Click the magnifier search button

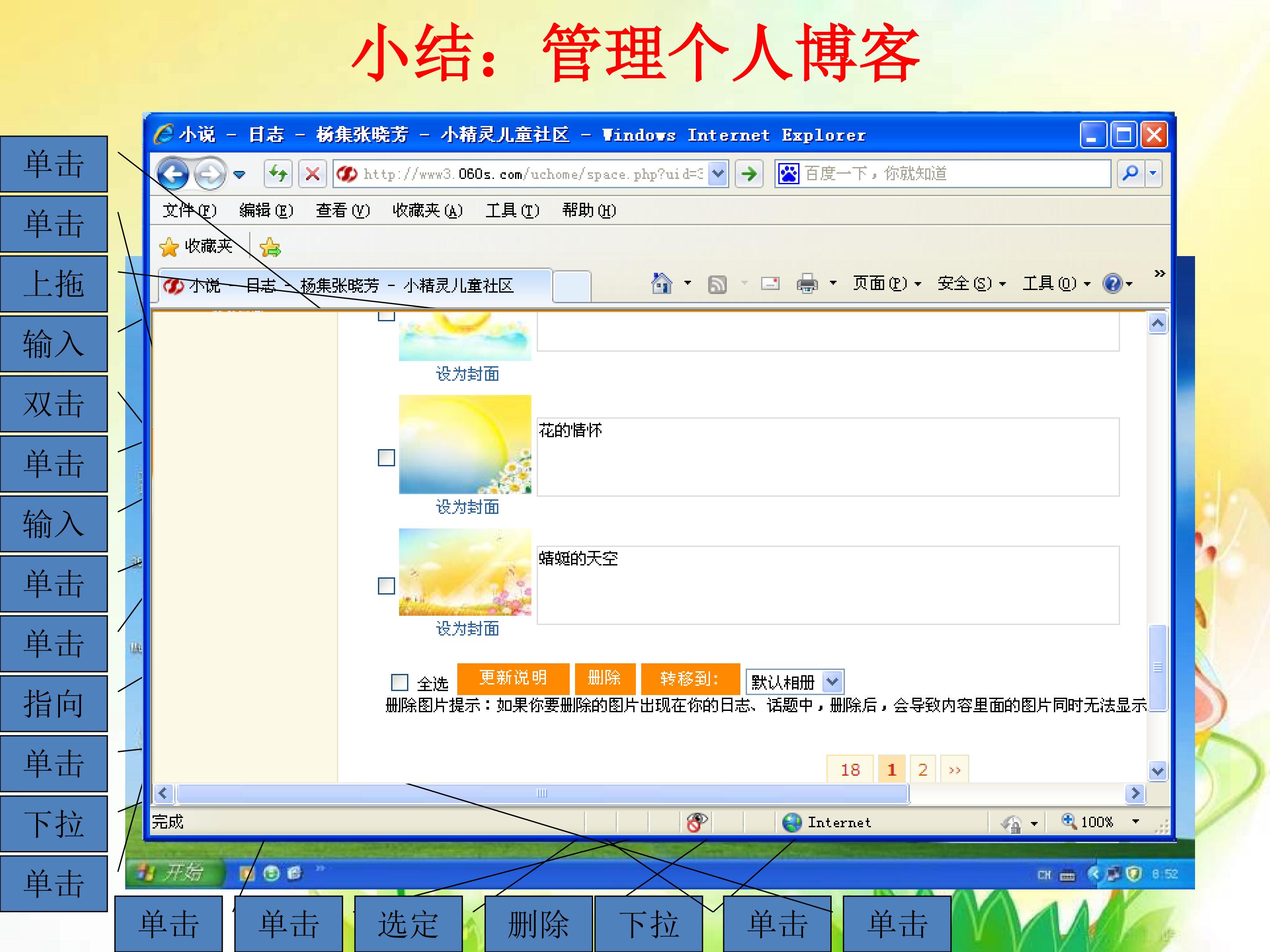(x=1130, y=173)
